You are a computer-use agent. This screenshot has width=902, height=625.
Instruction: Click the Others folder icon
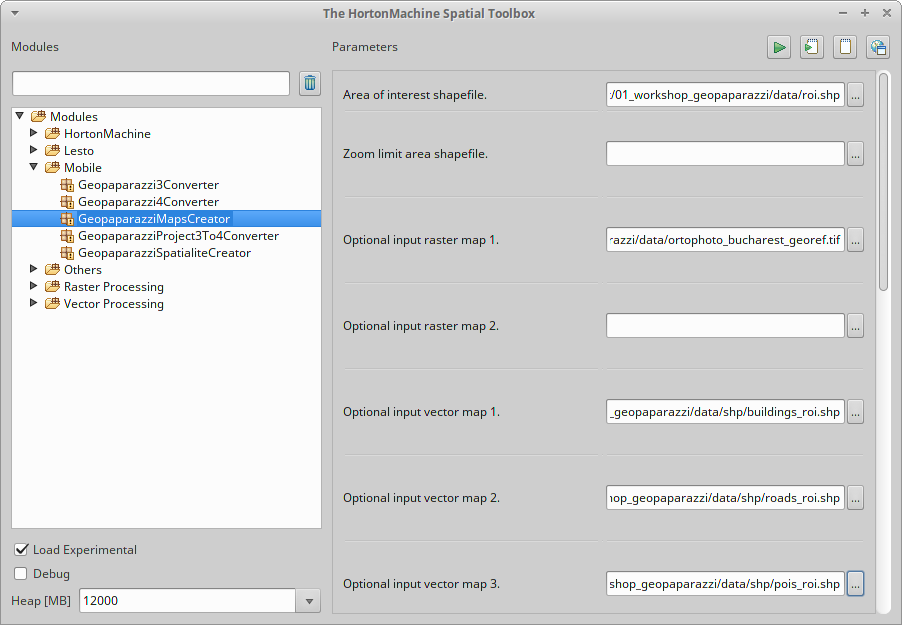point(52,269)
